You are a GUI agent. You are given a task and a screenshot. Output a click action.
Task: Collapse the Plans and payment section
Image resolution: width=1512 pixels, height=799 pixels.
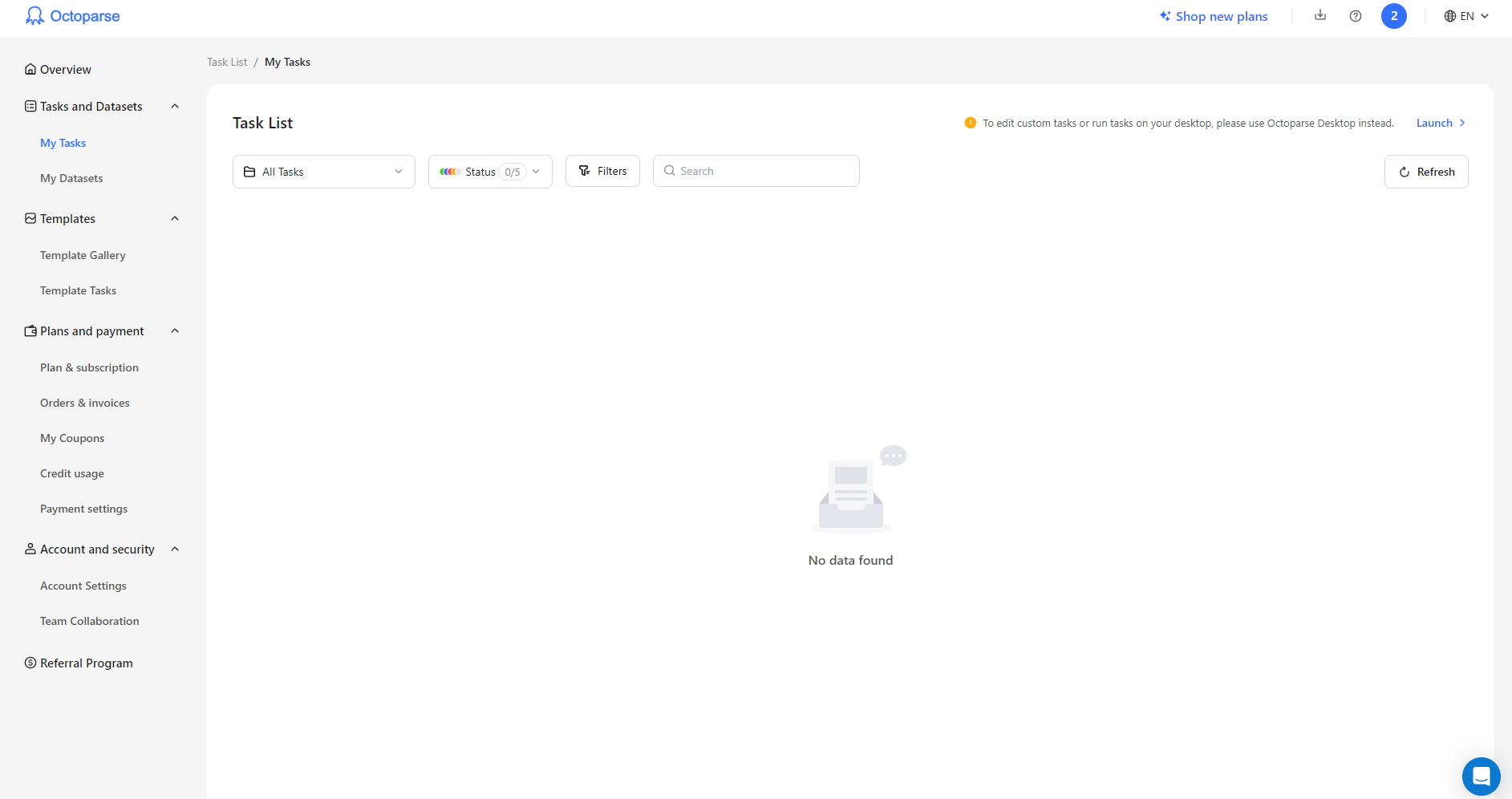[x=175, y=331]
